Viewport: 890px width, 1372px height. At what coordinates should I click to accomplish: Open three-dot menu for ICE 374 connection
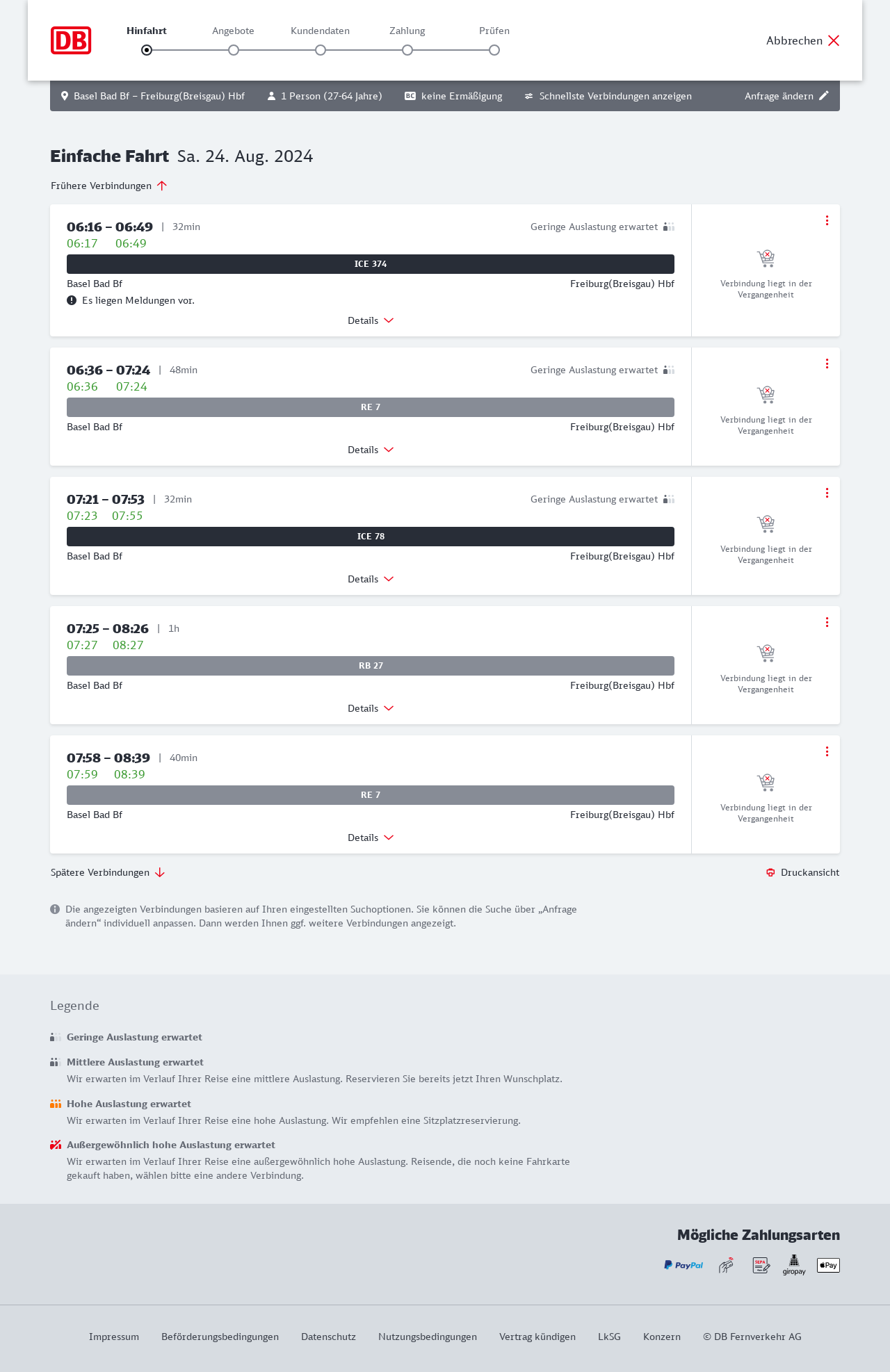[827, 220]
